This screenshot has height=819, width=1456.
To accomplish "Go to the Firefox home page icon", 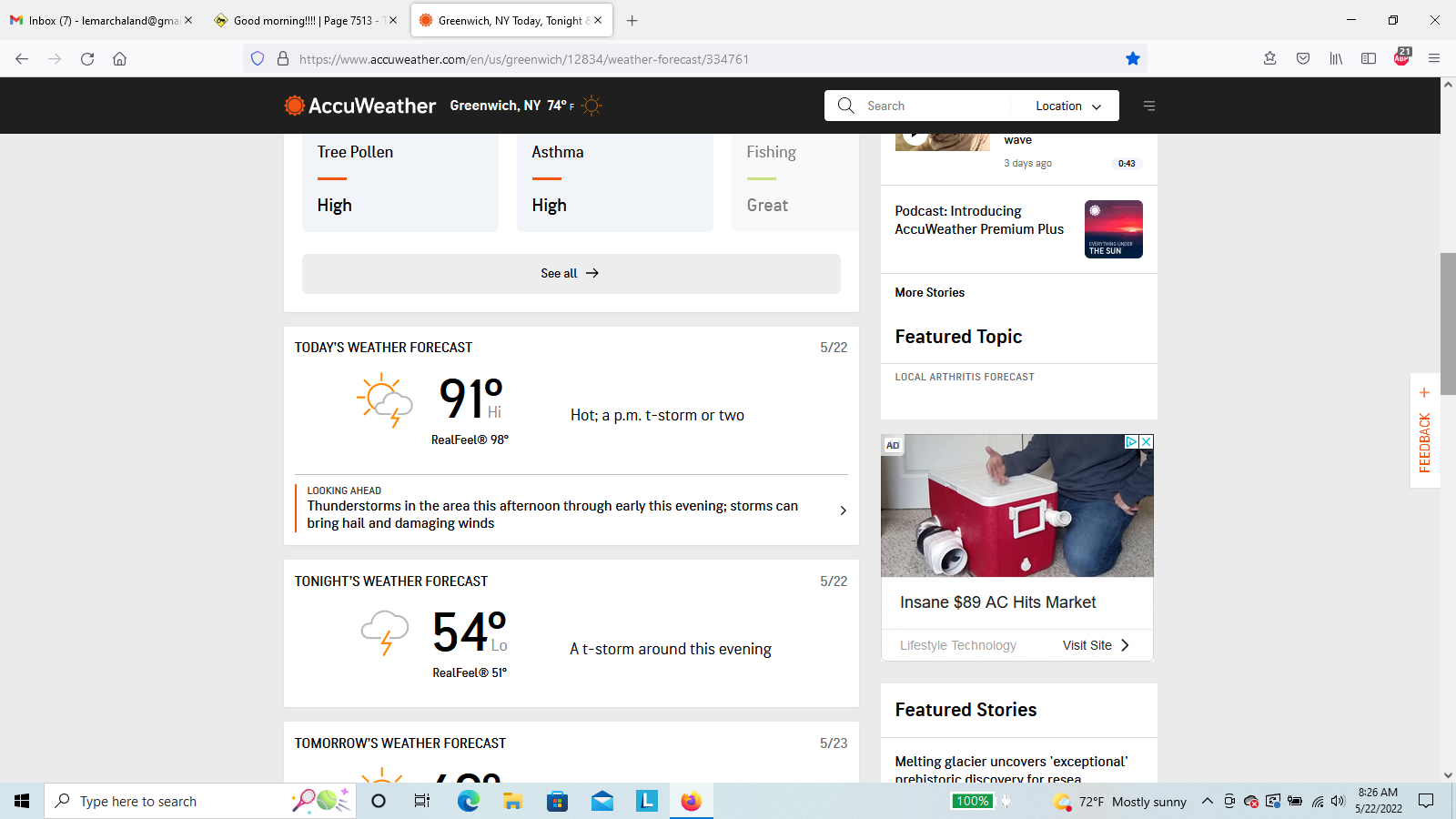I will (x=119, y=59).
